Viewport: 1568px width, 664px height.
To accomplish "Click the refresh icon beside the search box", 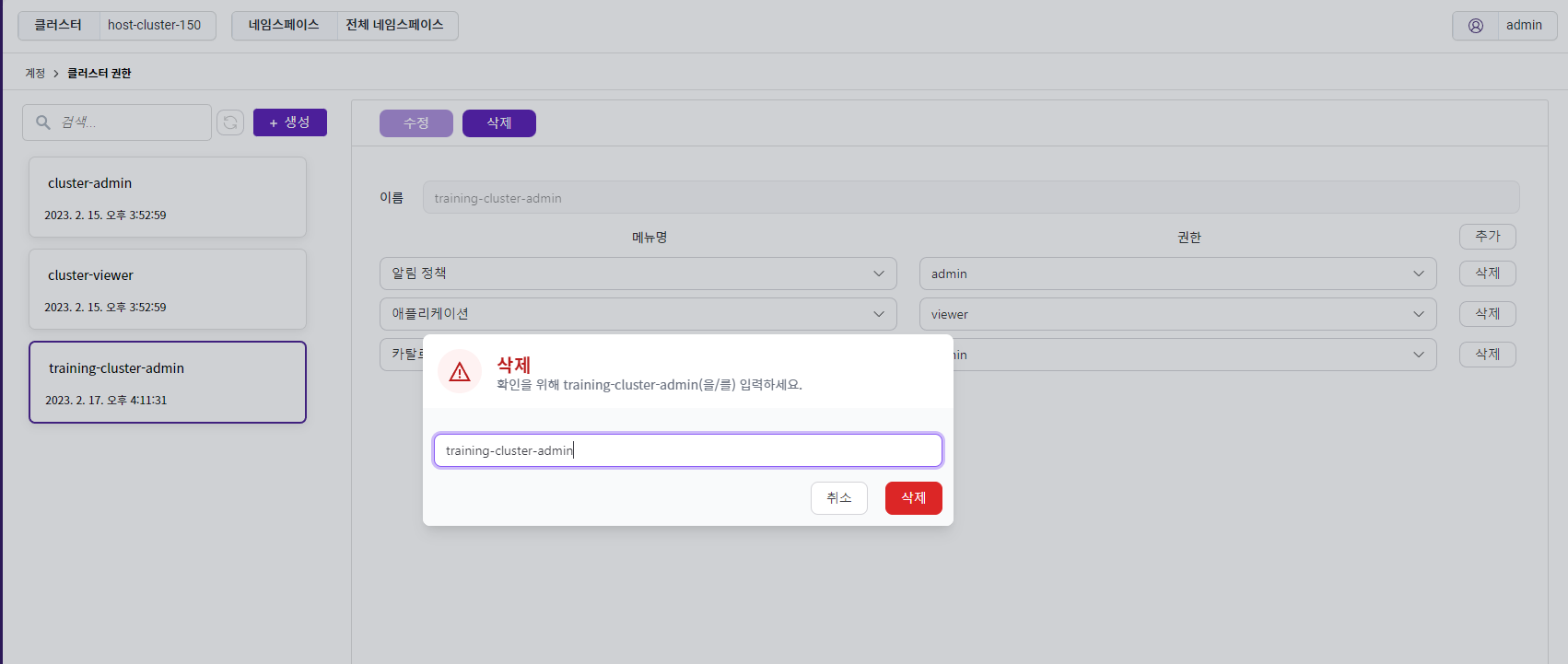I will click(230, 122).
